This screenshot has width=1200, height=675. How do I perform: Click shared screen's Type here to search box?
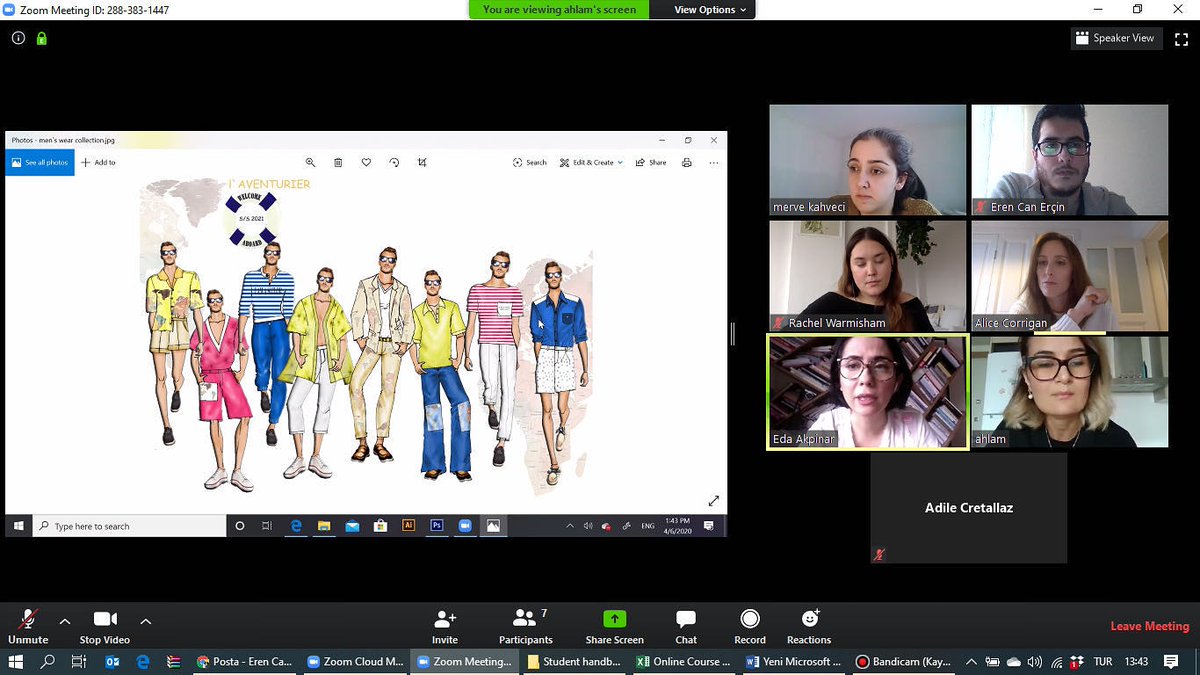tap(130, 526)
